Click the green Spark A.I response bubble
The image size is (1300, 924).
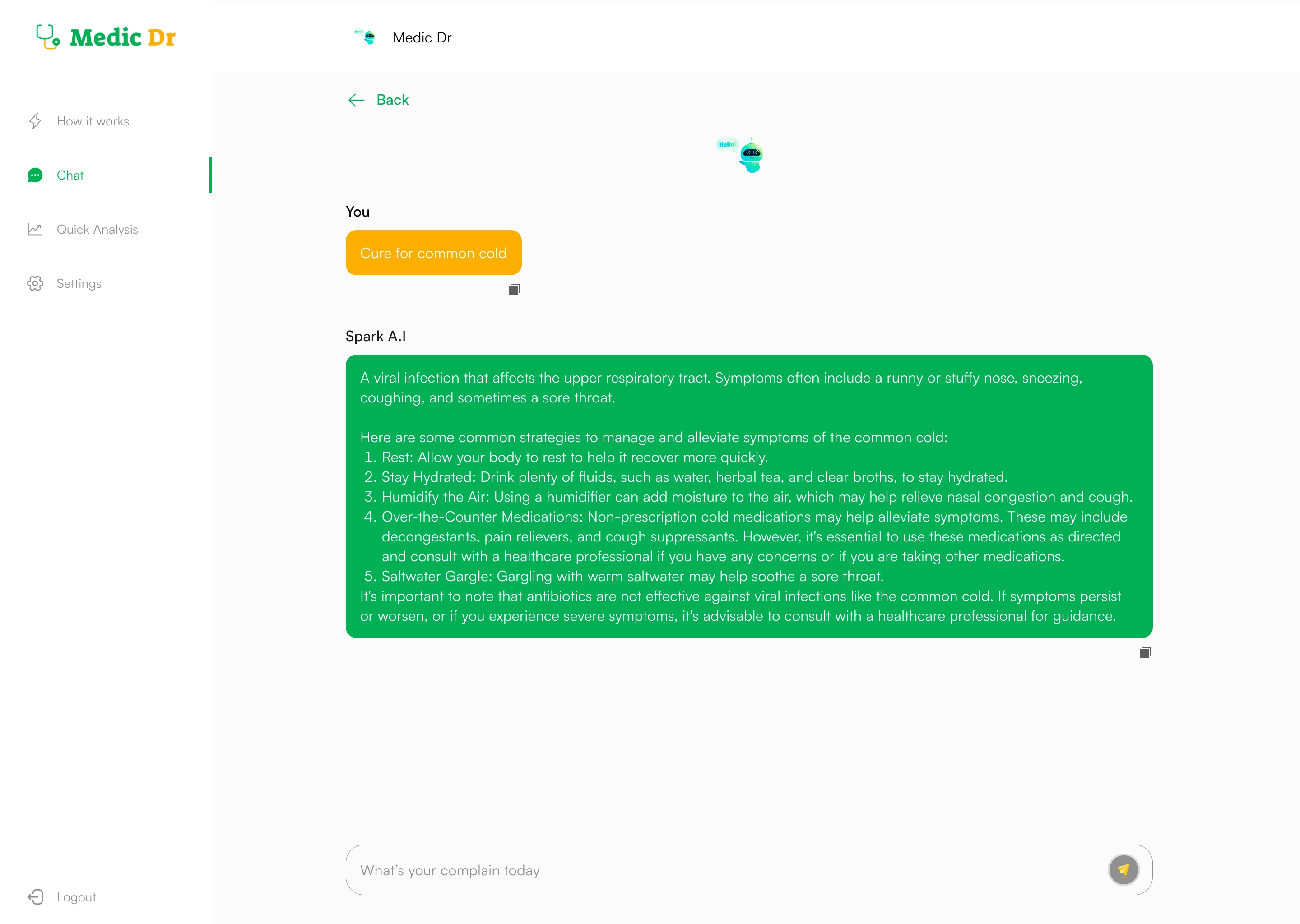click(749, 496)
